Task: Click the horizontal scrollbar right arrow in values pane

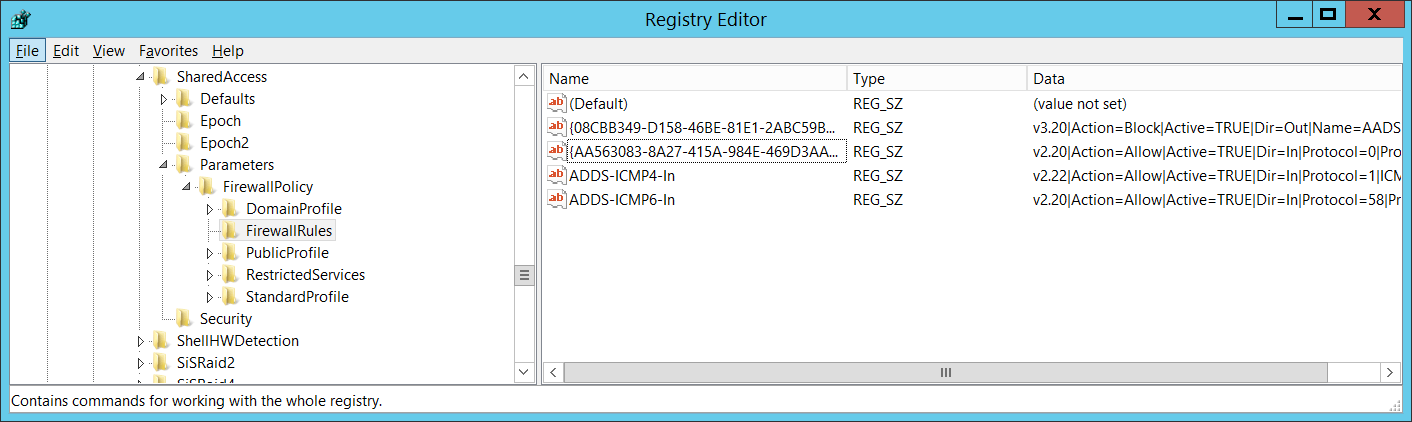Action: (x=1390, y=372)
